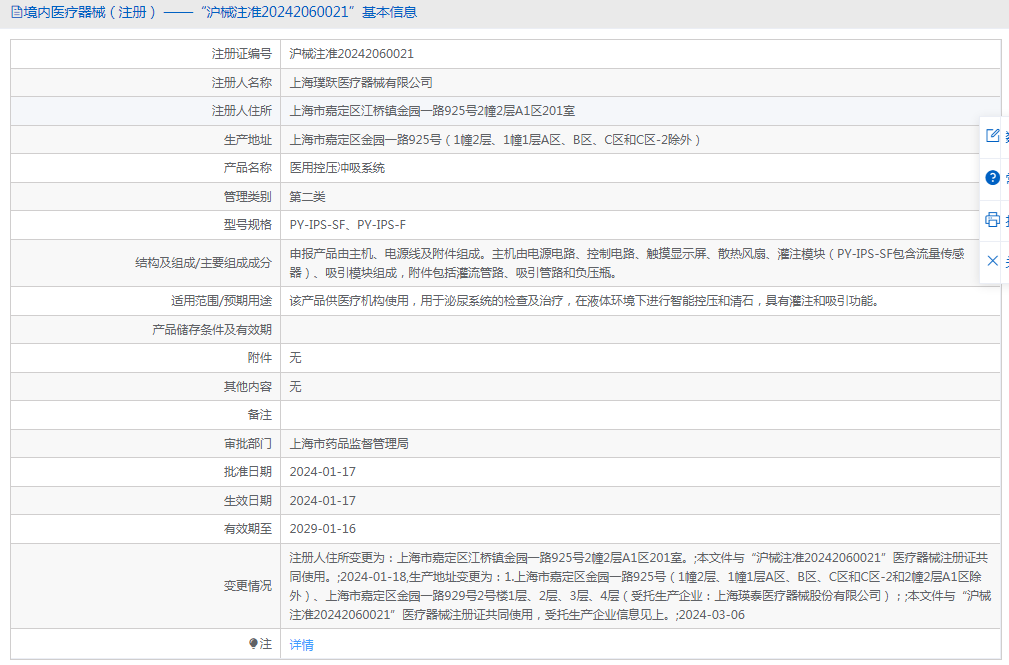Viewport: 1009px width, 665px height.
Task: Select the 型号规格 label
Action: coord(248,225)
